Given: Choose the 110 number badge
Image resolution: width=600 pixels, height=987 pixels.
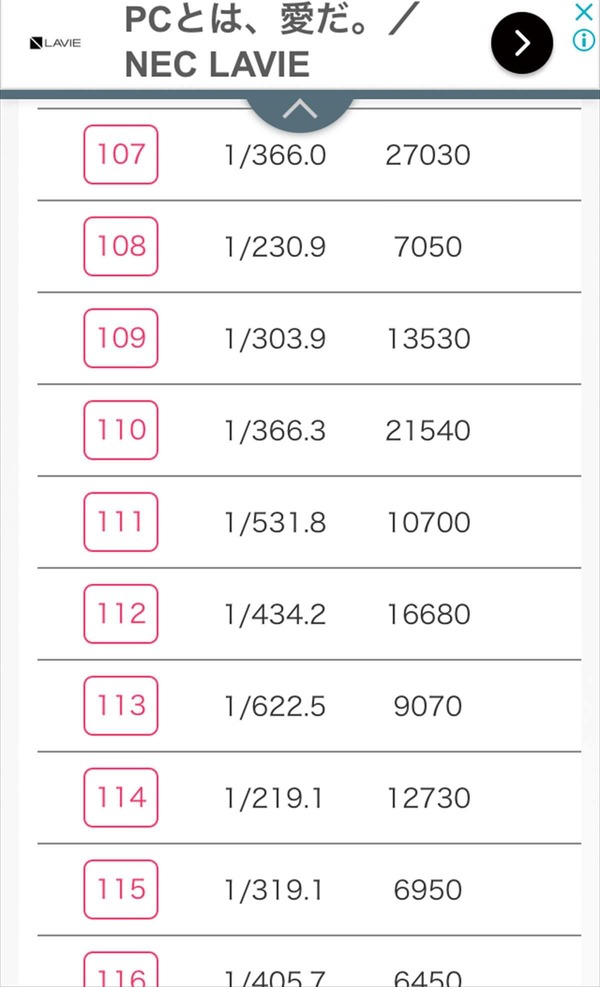Looking at the screenshot, I should click(121, 430).
